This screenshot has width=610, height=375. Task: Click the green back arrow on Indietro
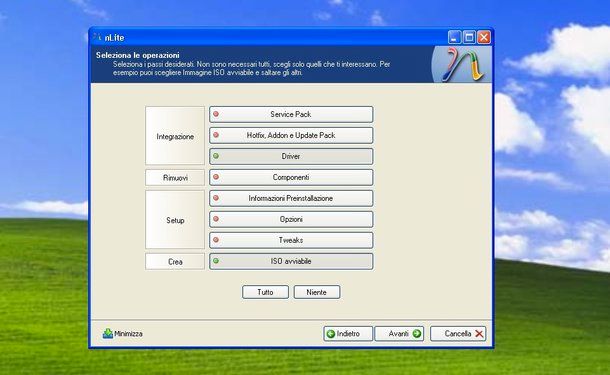[x=331, y=334]
